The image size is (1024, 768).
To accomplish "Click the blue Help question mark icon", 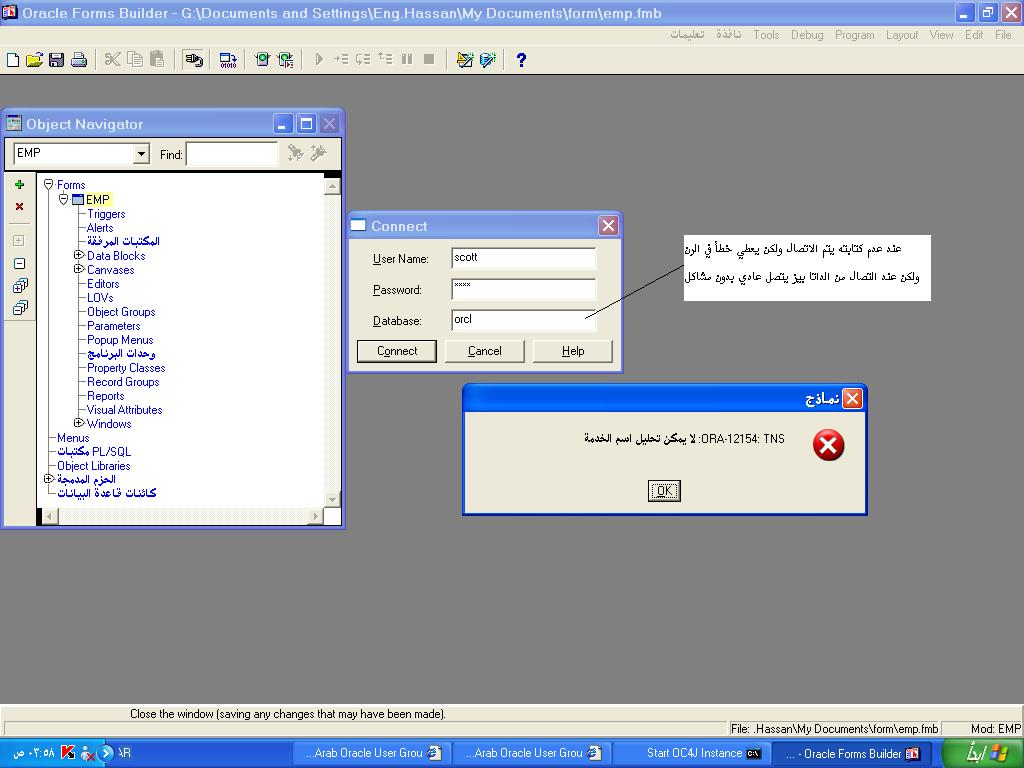I will pos(520,60).
